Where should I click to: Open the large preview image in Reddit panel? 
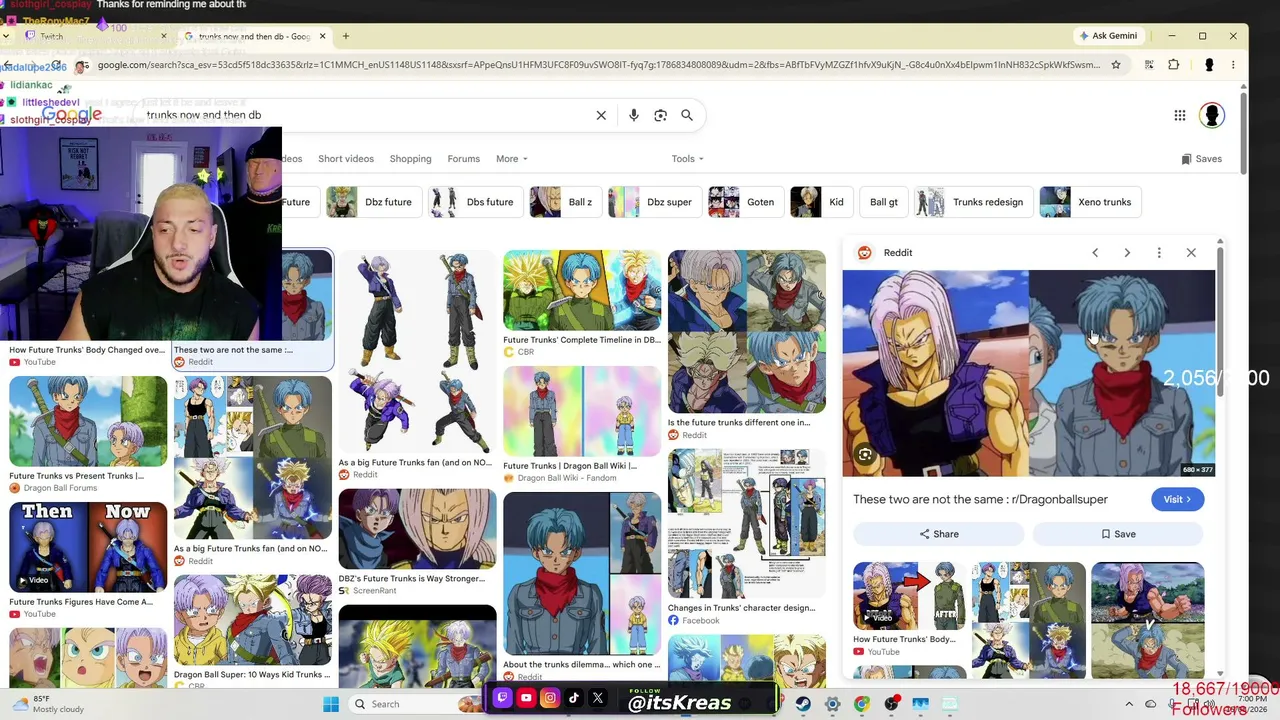1029,373
